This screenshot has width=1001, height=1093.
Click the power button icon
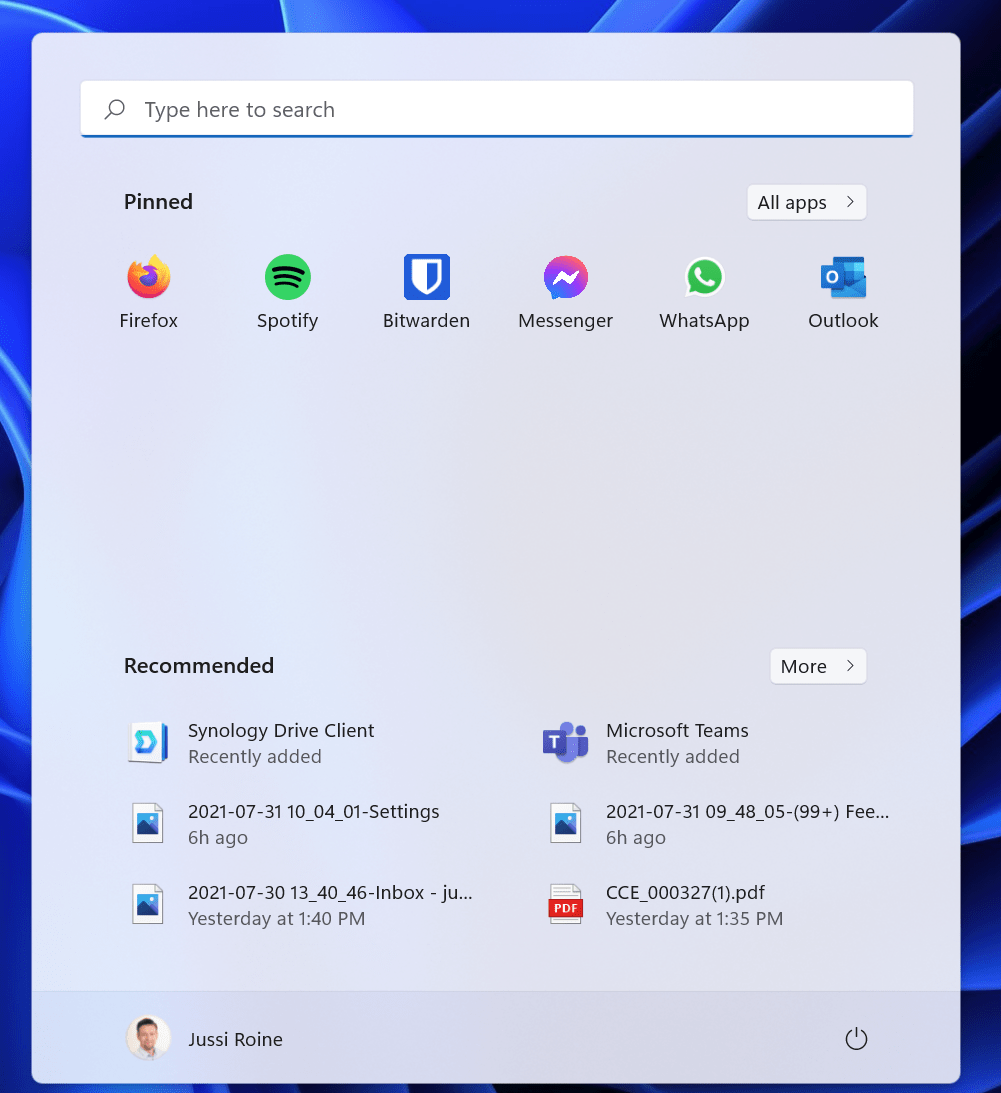pos(856,1039)
